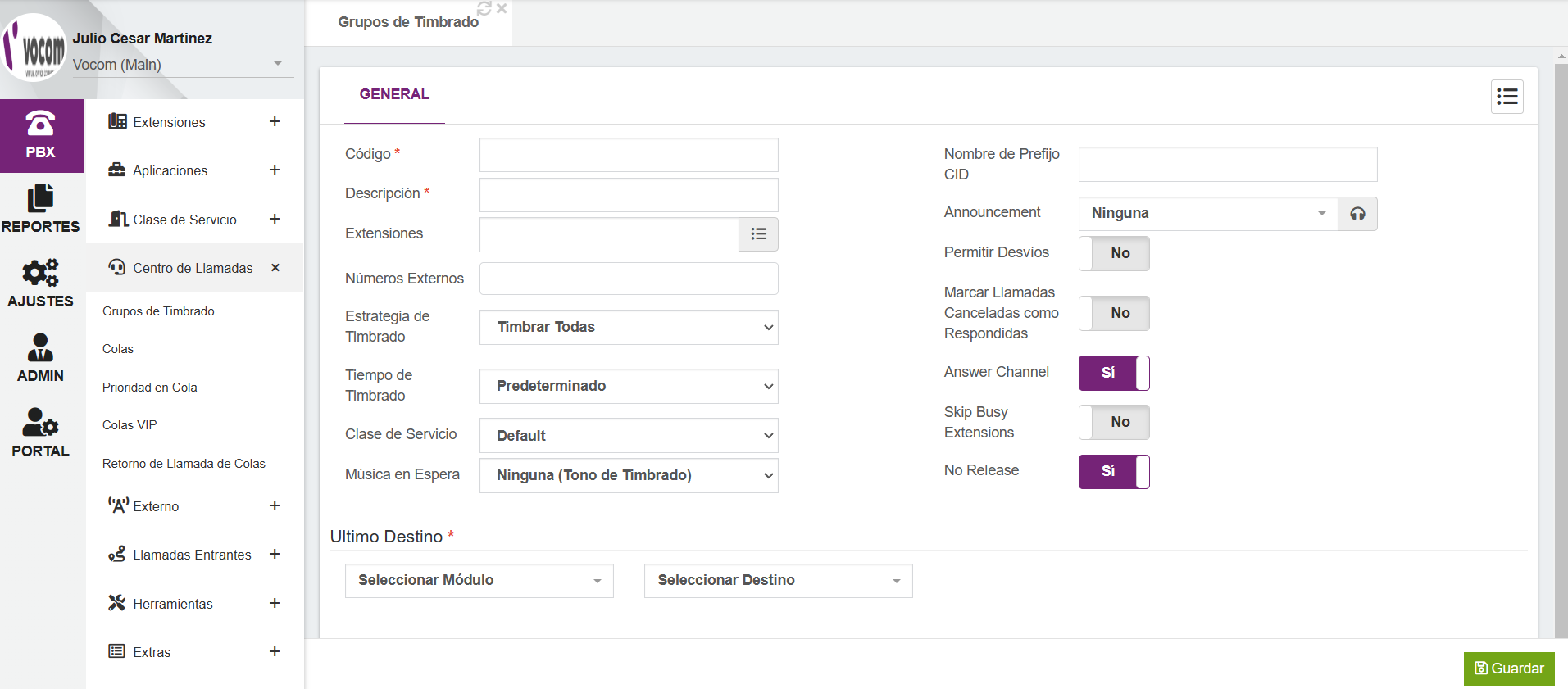Turn off the No Release switch
The width and height of the screenshot is (1568, 689).
tap(1114, 471)
